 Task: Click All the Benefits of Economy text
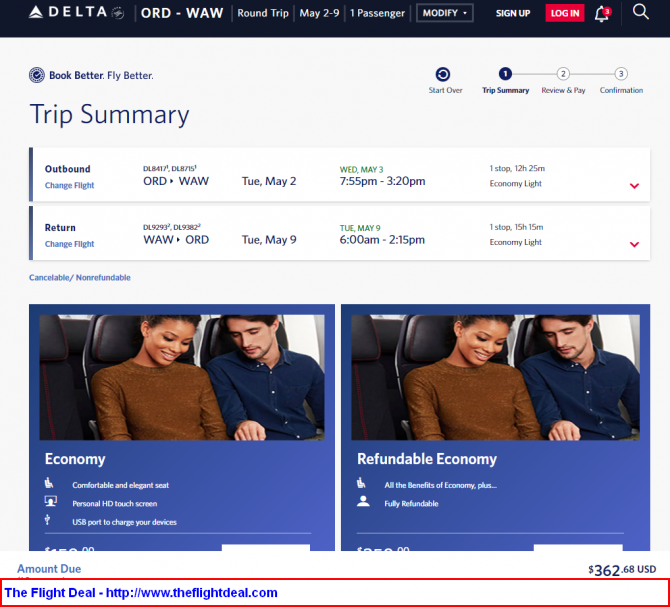441,485
